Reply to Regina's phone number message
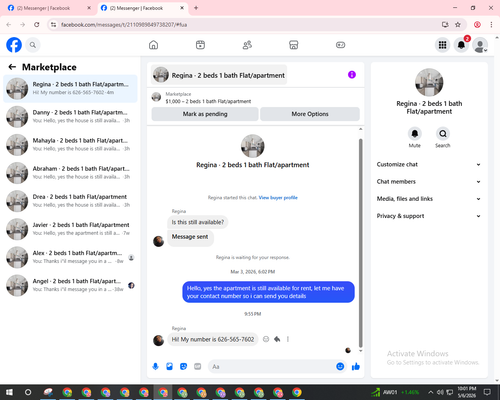This screenshot has width=500, height=400. pyautogui.click(x=277, y=339)
